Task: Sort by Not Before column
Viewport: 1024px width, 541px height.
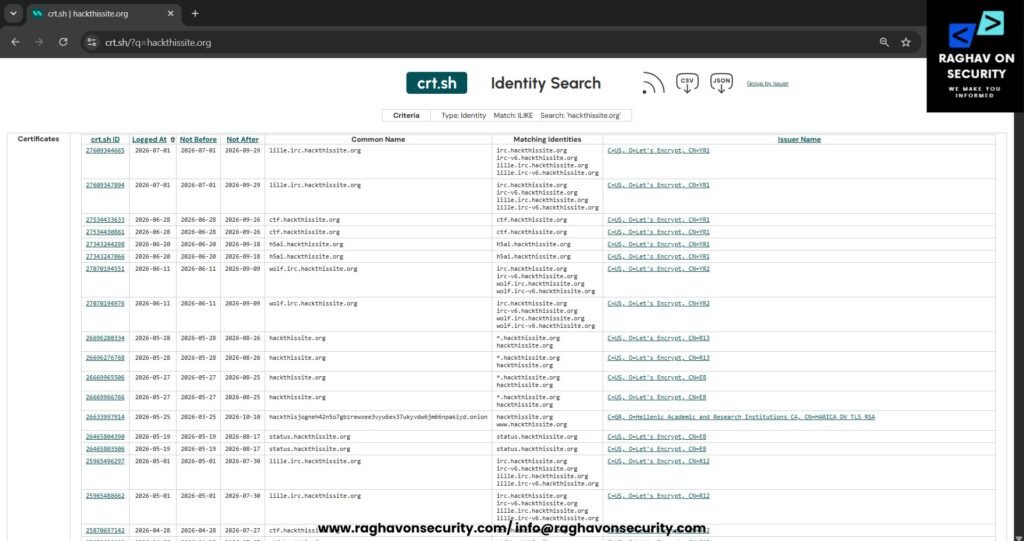Action: point(198,139)
